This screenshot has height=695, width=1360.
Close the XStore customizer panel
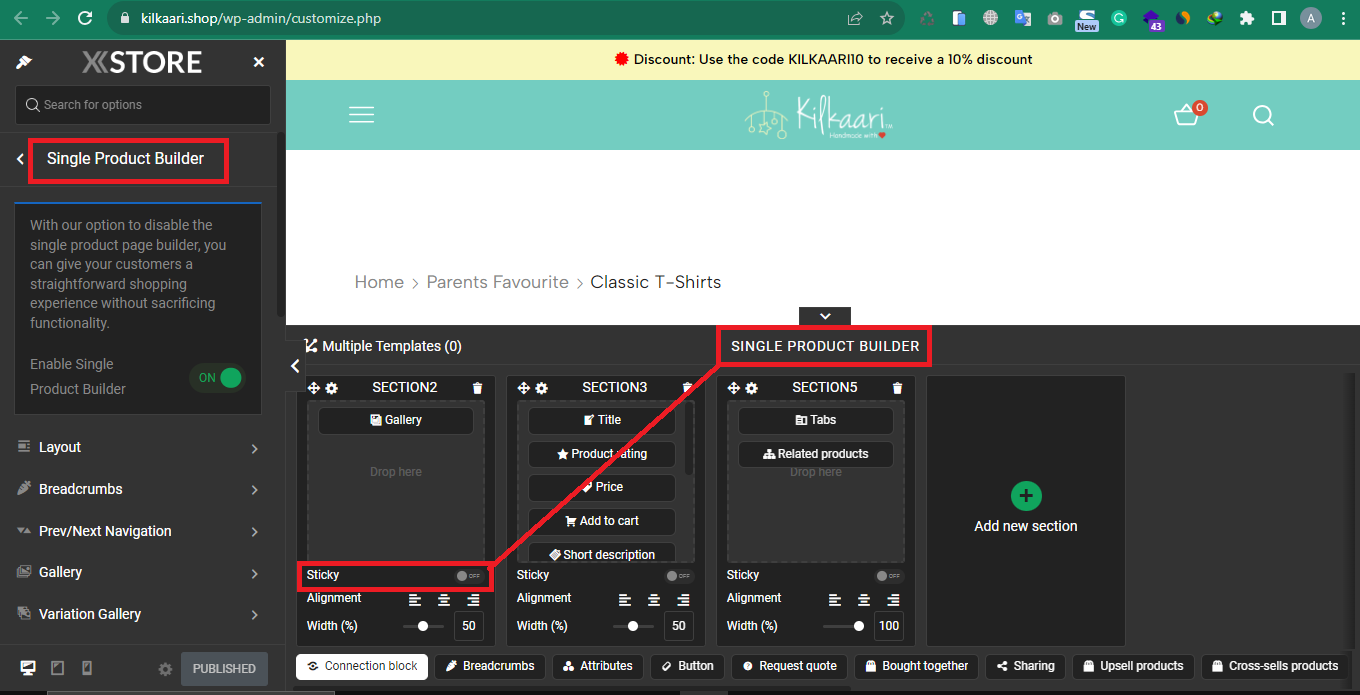click(259, 62)
